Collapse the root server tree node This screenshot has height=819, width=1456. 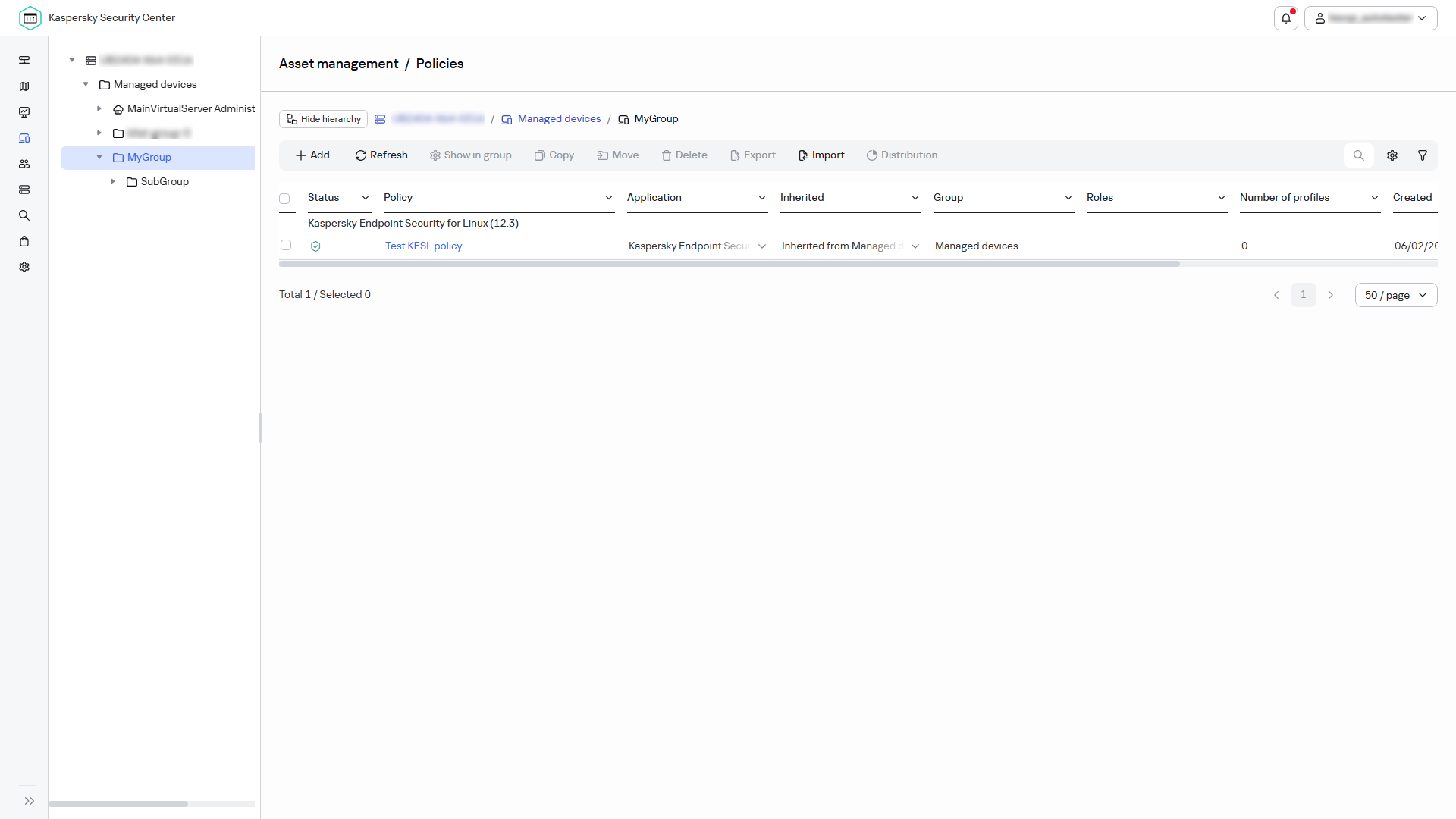coord(72,60)
